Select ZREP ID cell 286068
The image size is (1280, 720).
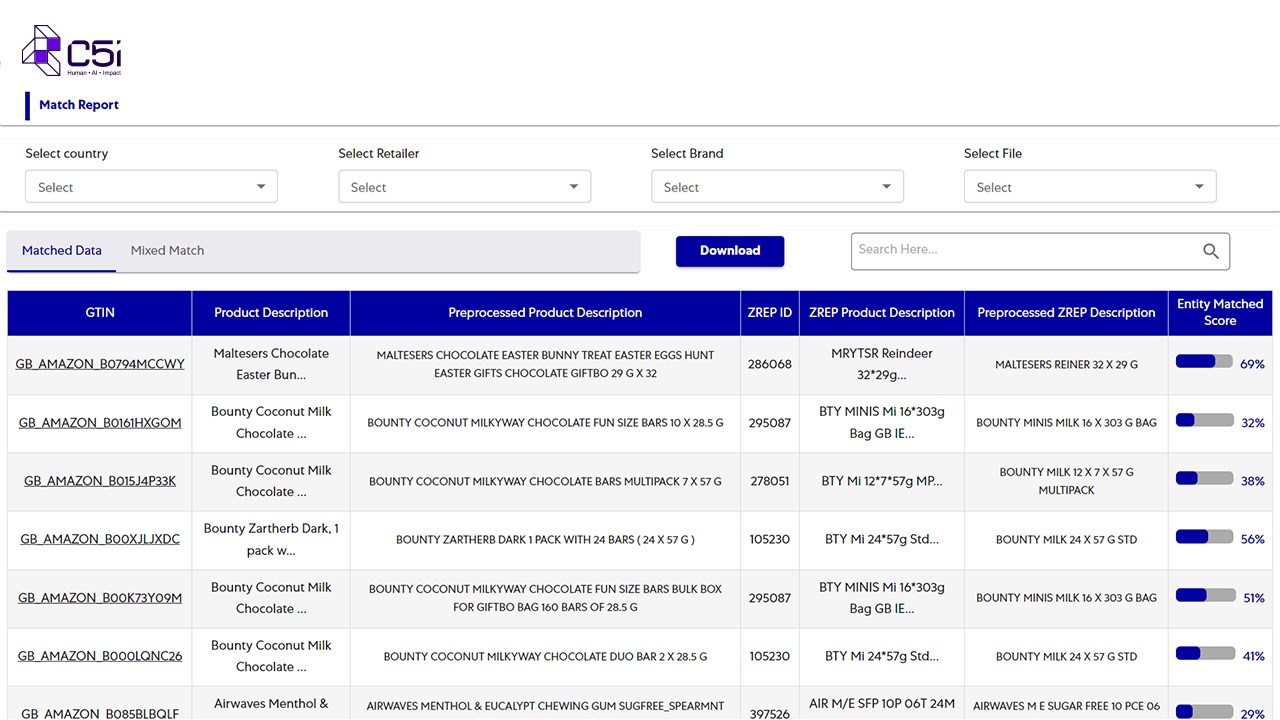click(x=770, y=364)
